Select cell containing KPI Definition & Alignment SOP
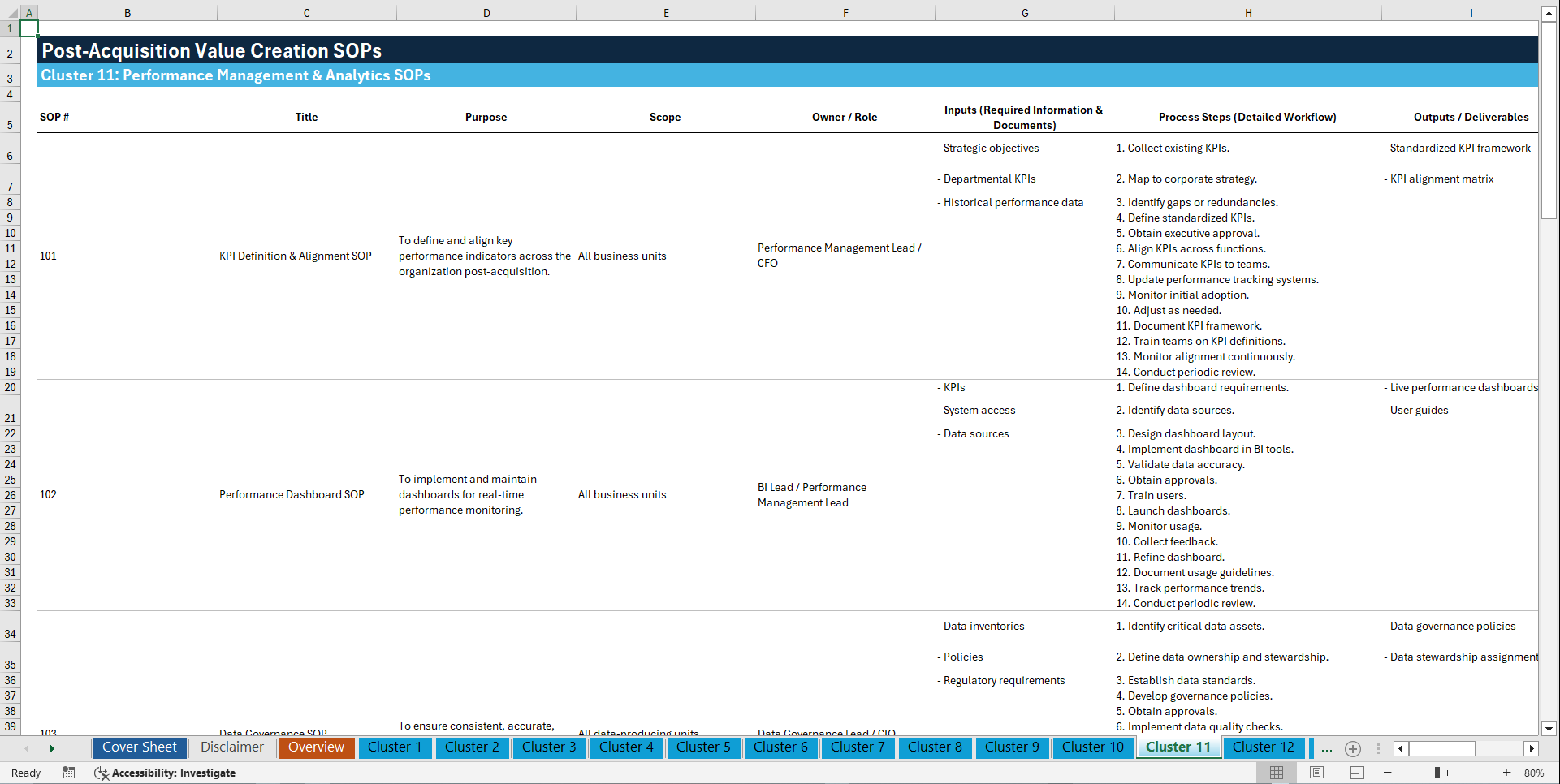 click(296, 256)
